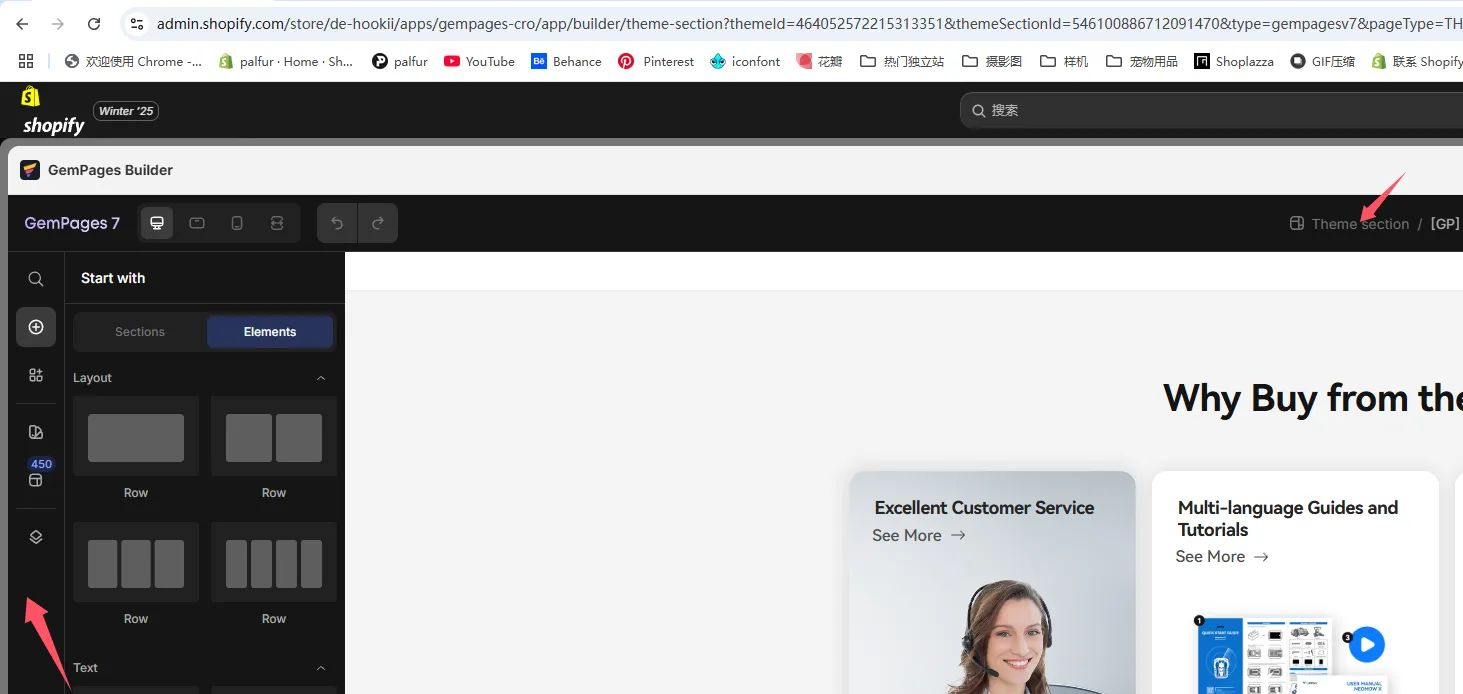Screen dimensions: 1463x694
Task: Collapse the Text section
Action: click(x=321, y=668)
